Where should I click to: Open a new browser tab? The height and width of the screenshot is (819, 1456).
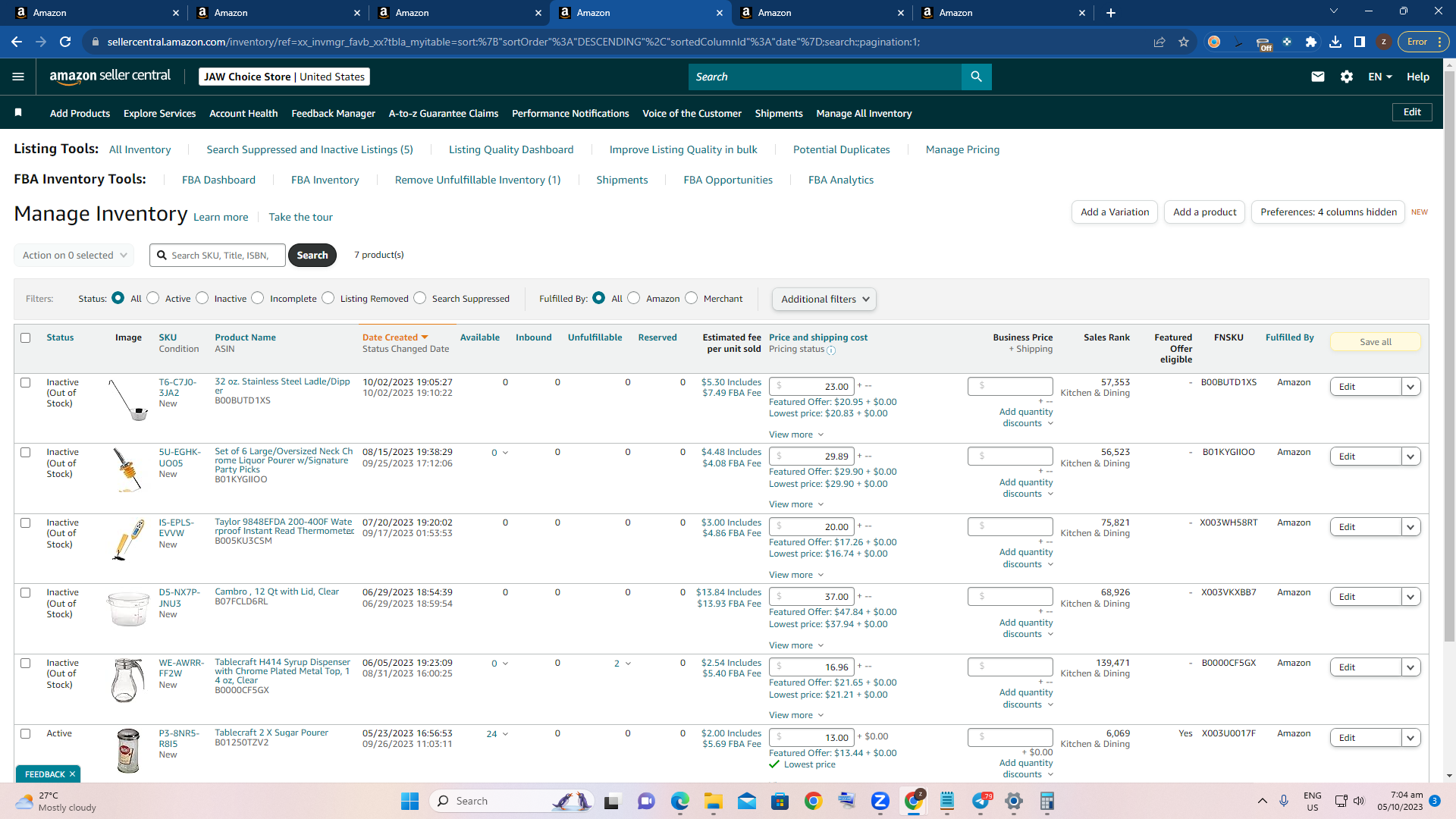click(x=1111, y=13)
